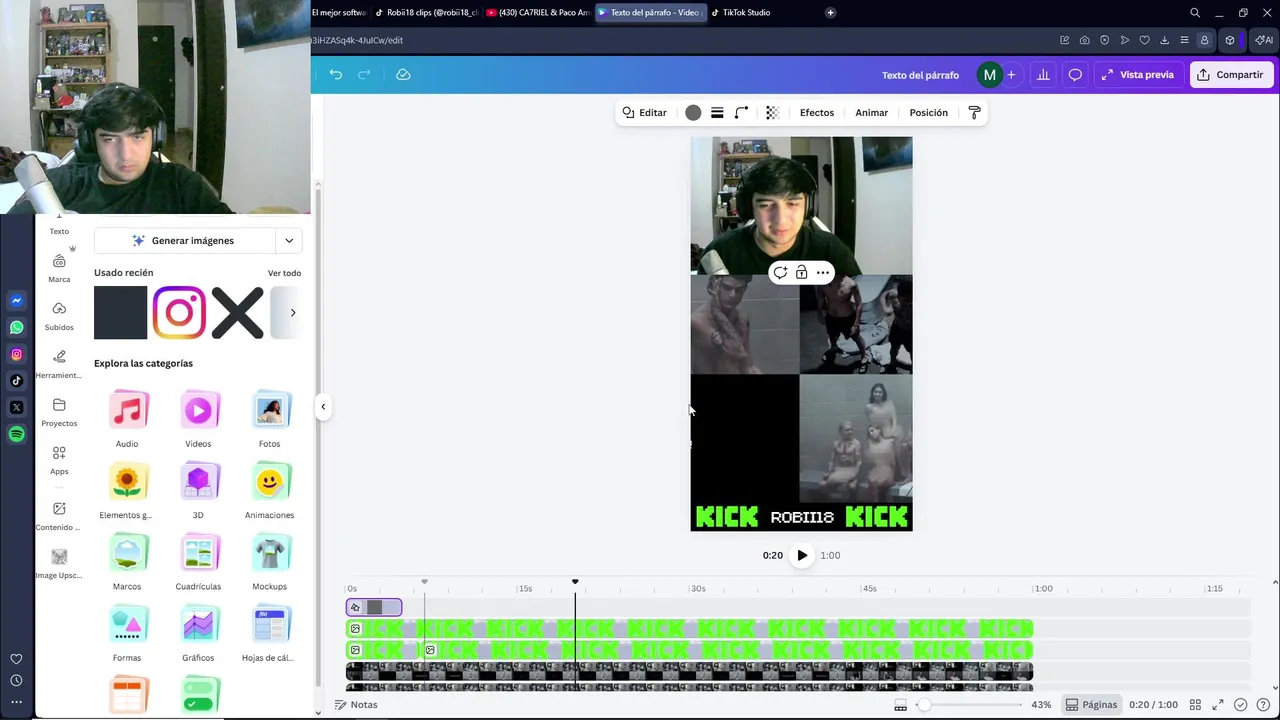1280x720 pixels.
Task: Open the comments speech bubble
Action: coord(1075,75)
